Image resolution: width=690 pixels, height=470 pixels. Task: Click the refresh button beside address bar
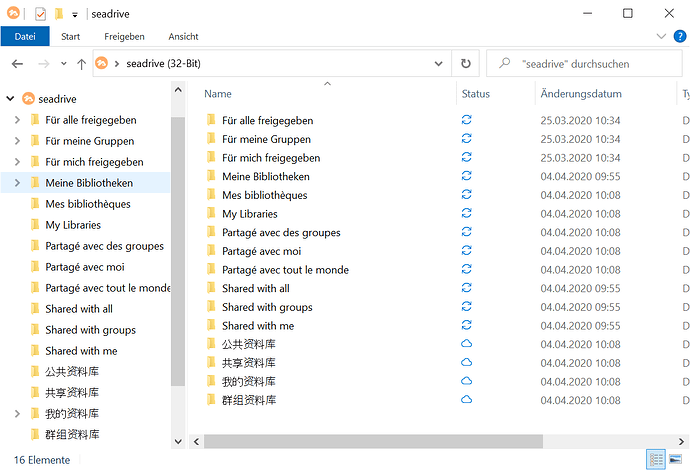pyautogui.click(x=466, y=64)
